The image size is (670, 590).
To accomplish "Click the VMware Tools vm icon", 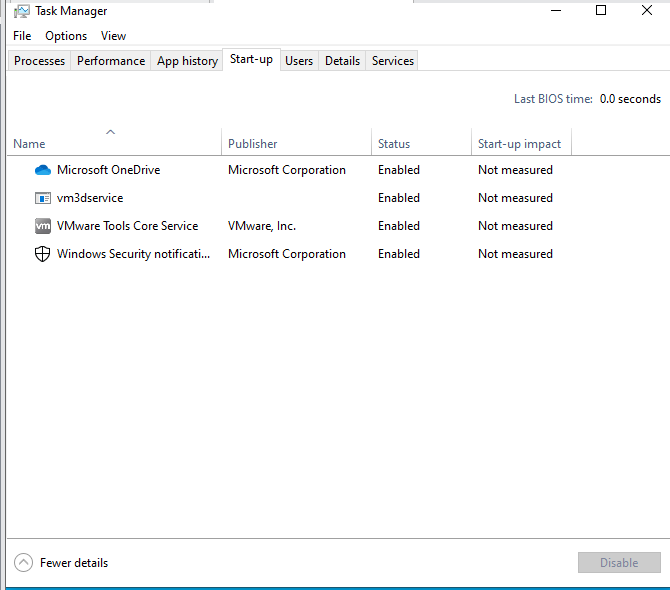I will click(x=43, y=226).
